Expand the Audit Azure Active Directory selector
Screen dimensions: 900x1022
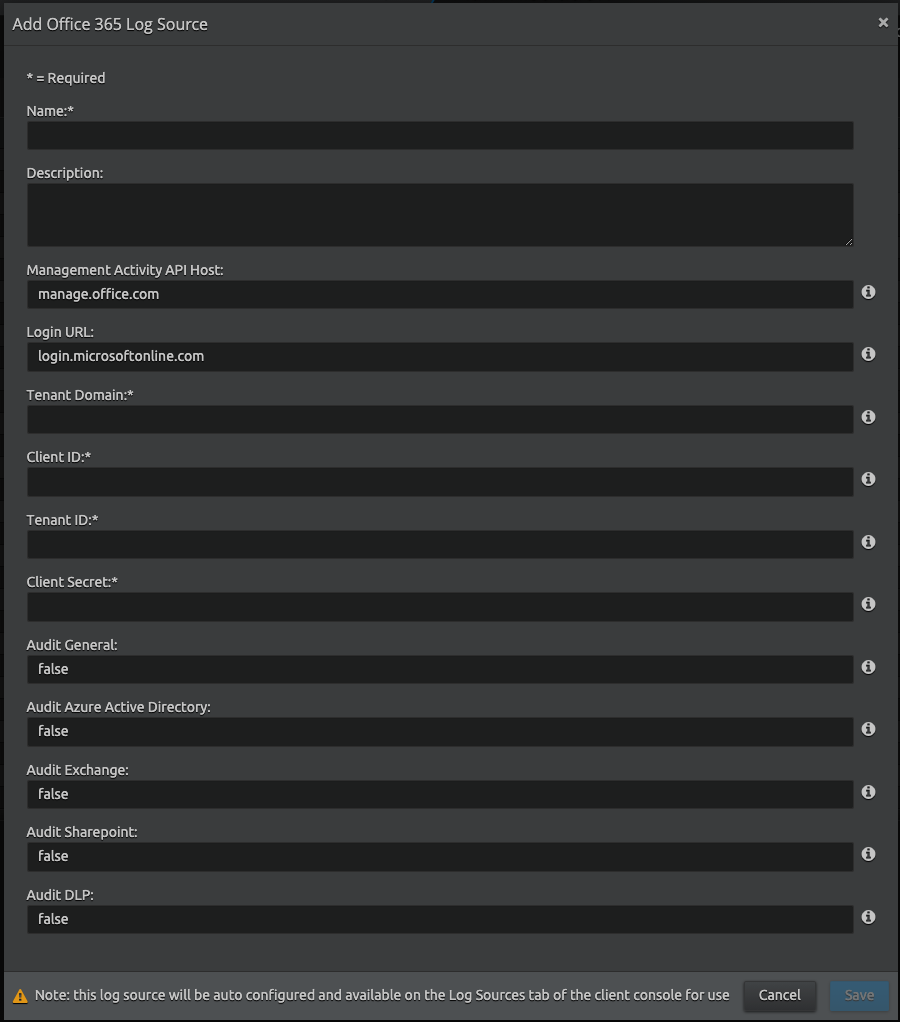click(x=440, y=731)
